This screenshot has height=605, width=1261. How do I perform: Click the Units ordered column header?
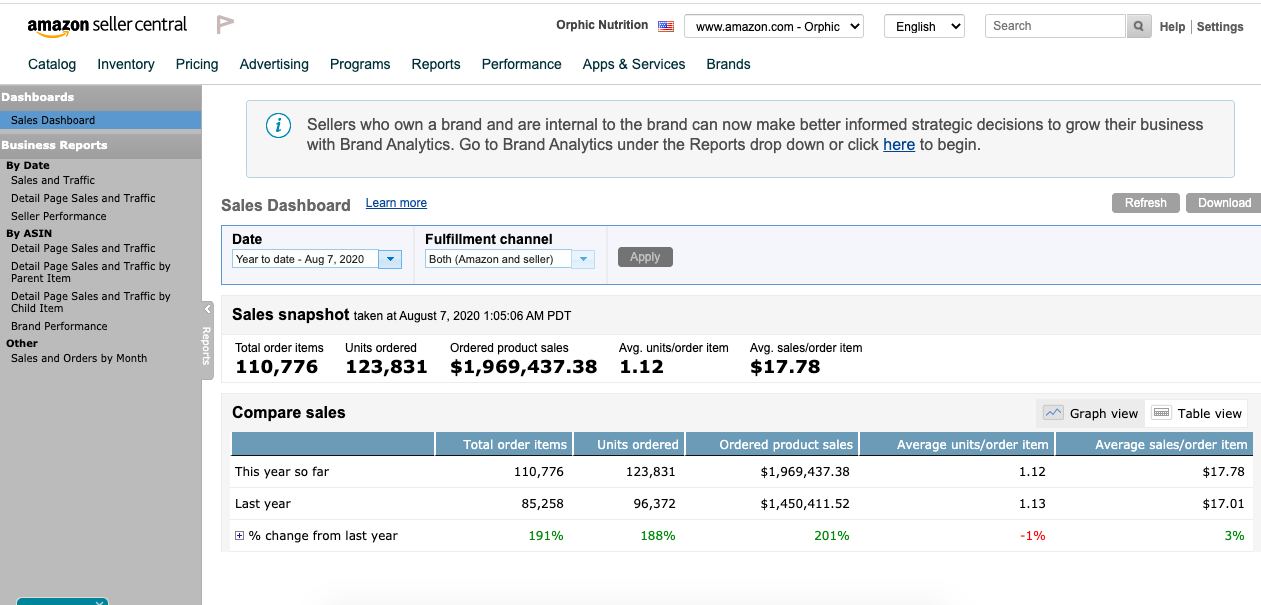coord(627,444)
